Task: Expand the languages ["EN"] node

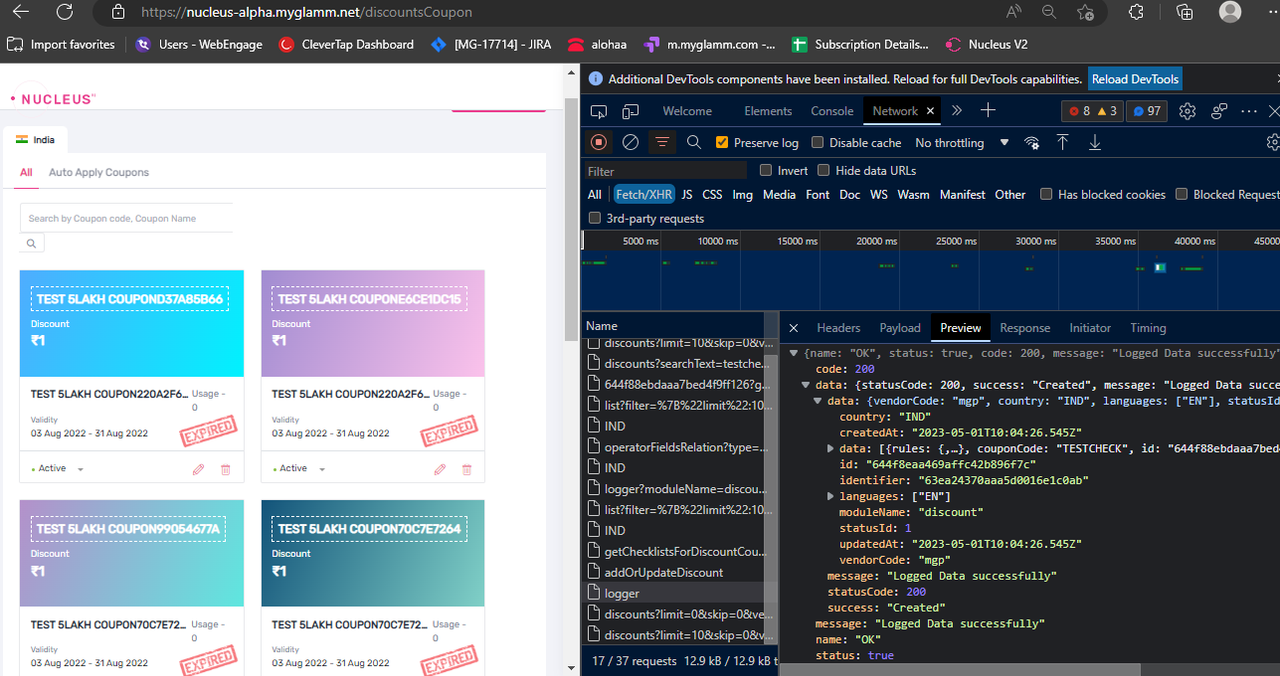Action: click(x=831, y=497)
